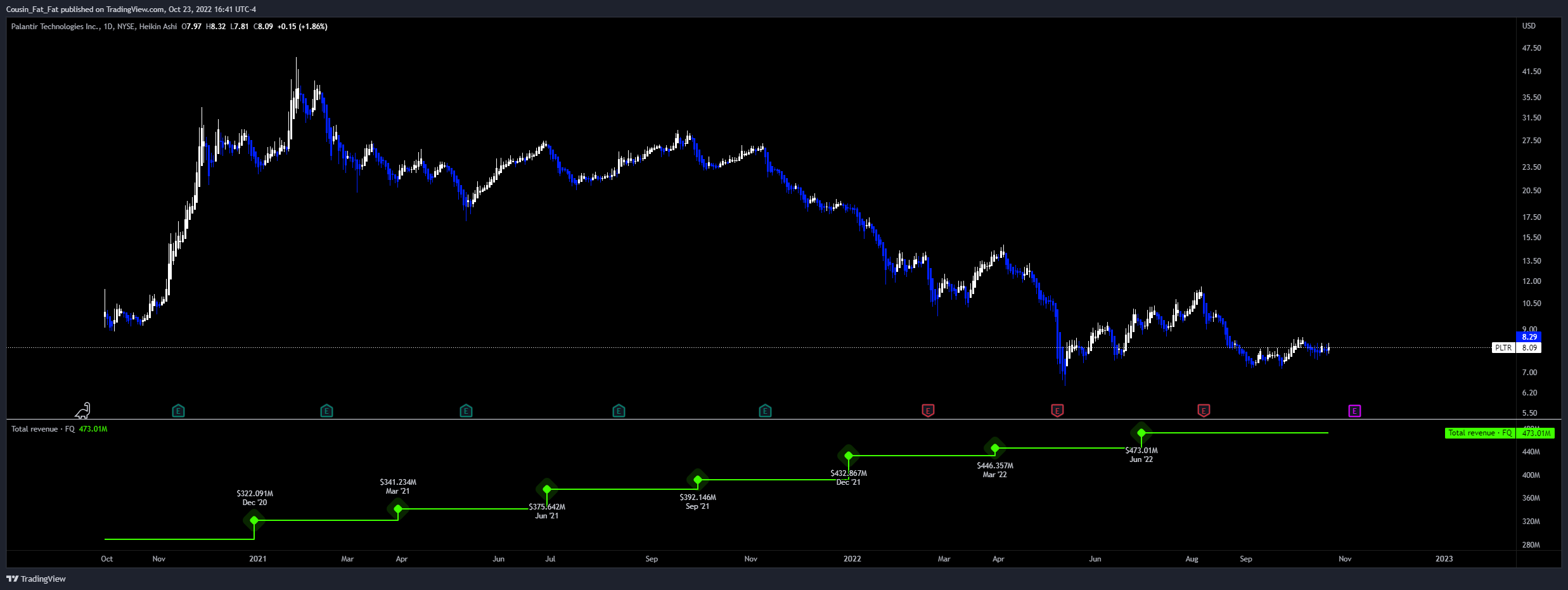Click the red earnings marker near May 2022
This screenshot has height=590, width=1568.
pos(1057,411)
